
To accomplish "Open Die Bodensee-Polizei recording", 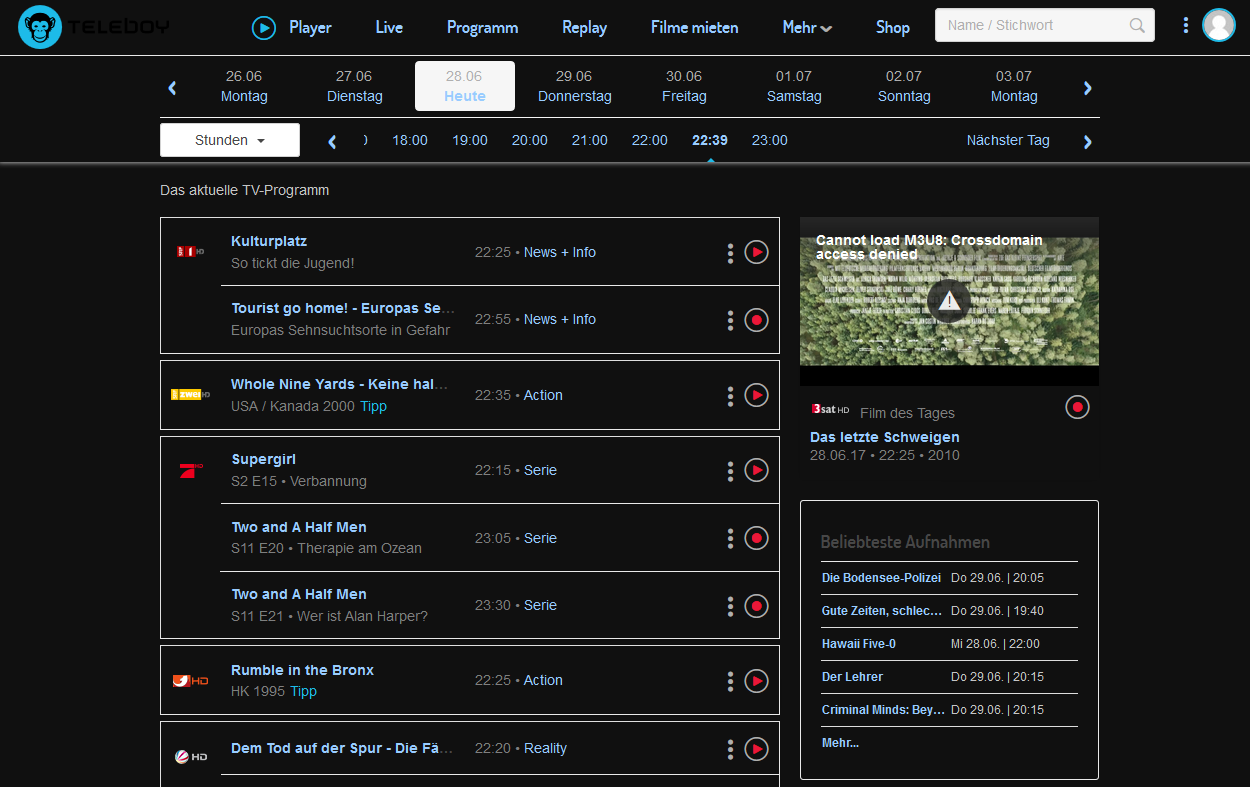I will point(881,578).
